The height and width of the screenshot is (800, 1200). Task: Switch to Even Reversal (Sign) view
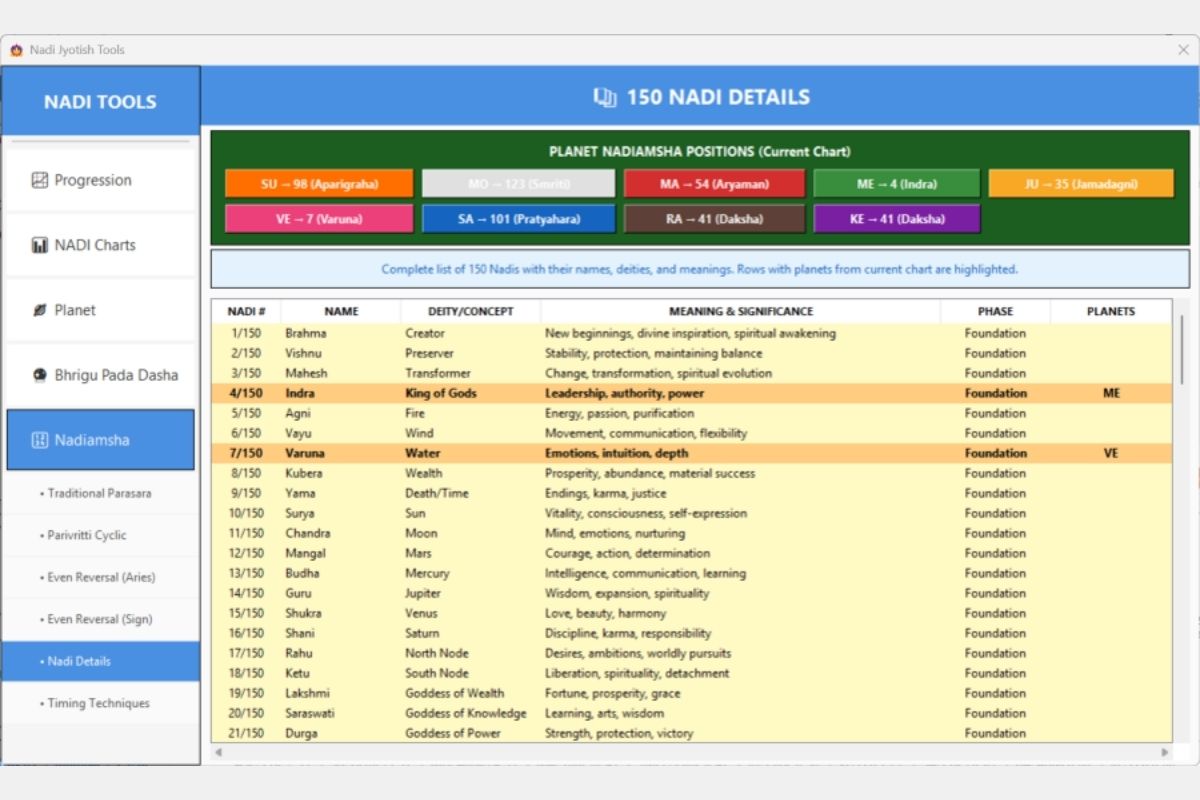100,619
